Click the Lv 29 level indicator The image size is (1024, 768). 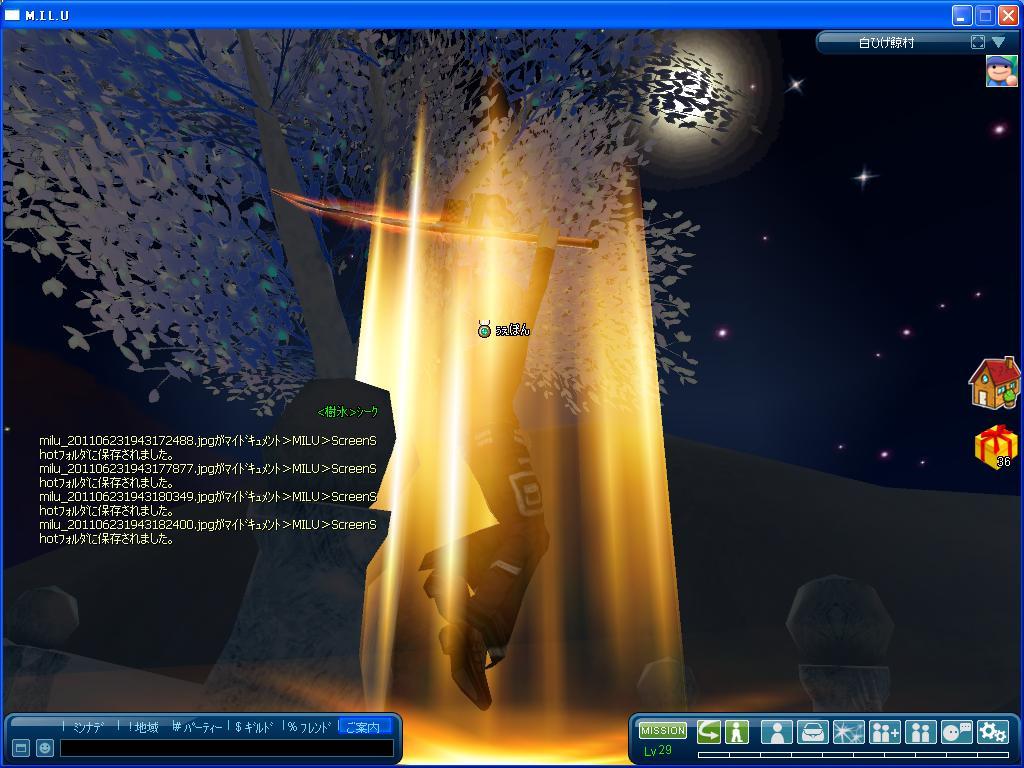(658, 750)
